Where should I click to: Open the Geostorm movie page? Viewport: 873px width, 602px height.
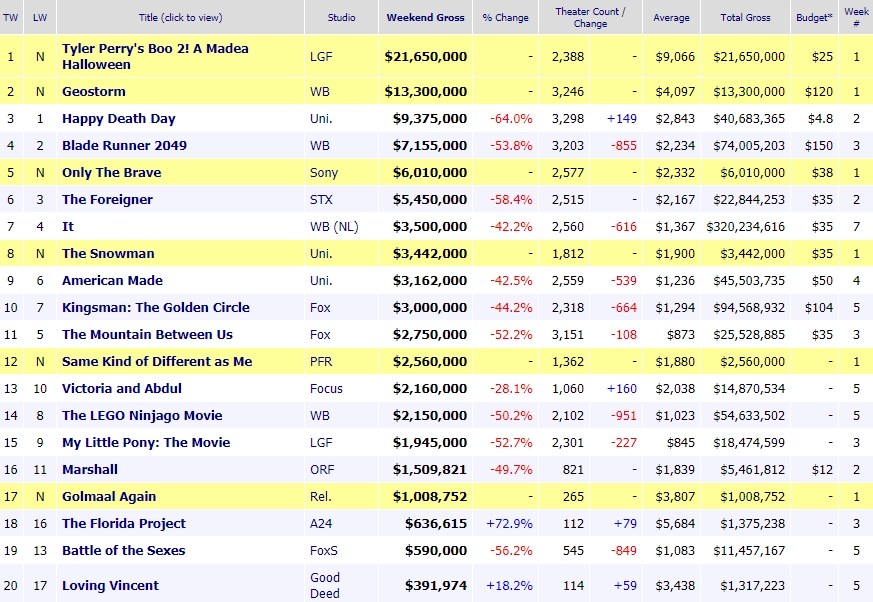(94, 91)
